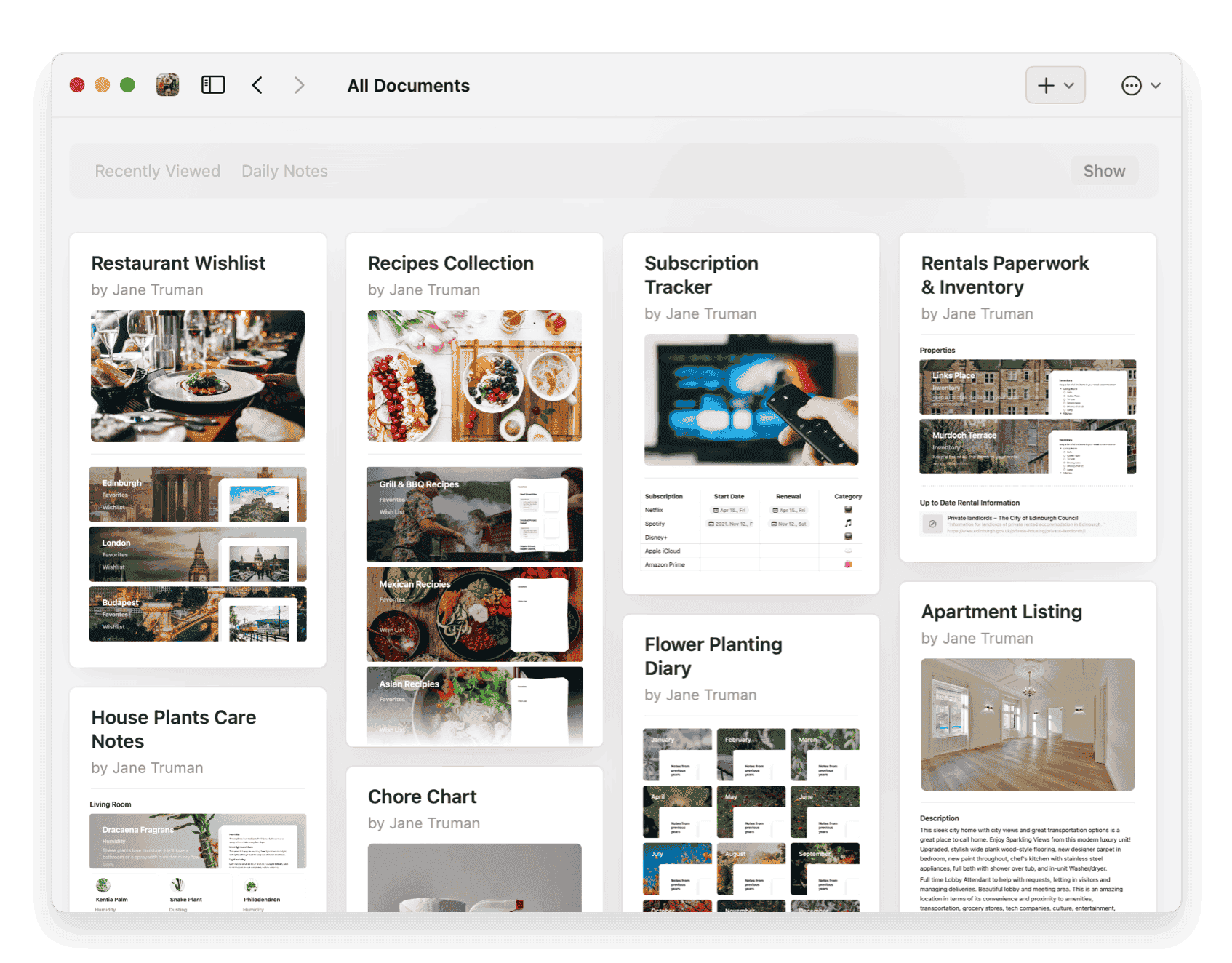Open the Apartment Listing room photo
The height and width of the screenshot is (963, 1232).
pyautogui.click(x=1027, y=724)
